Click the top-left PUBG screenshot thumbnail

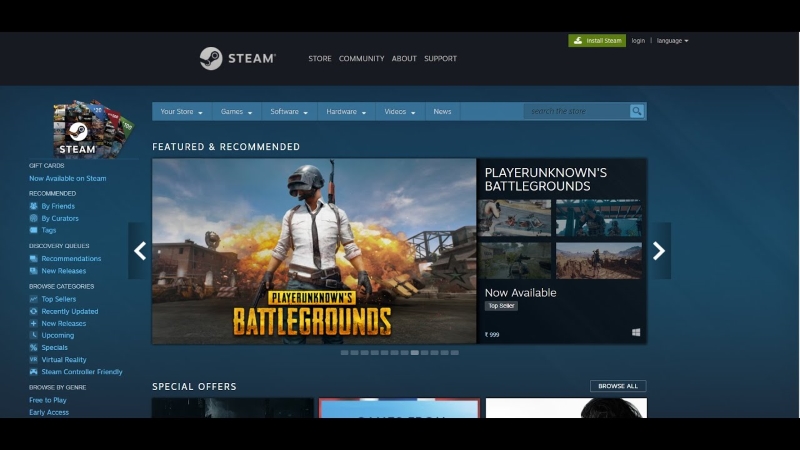tap(515, 218)
